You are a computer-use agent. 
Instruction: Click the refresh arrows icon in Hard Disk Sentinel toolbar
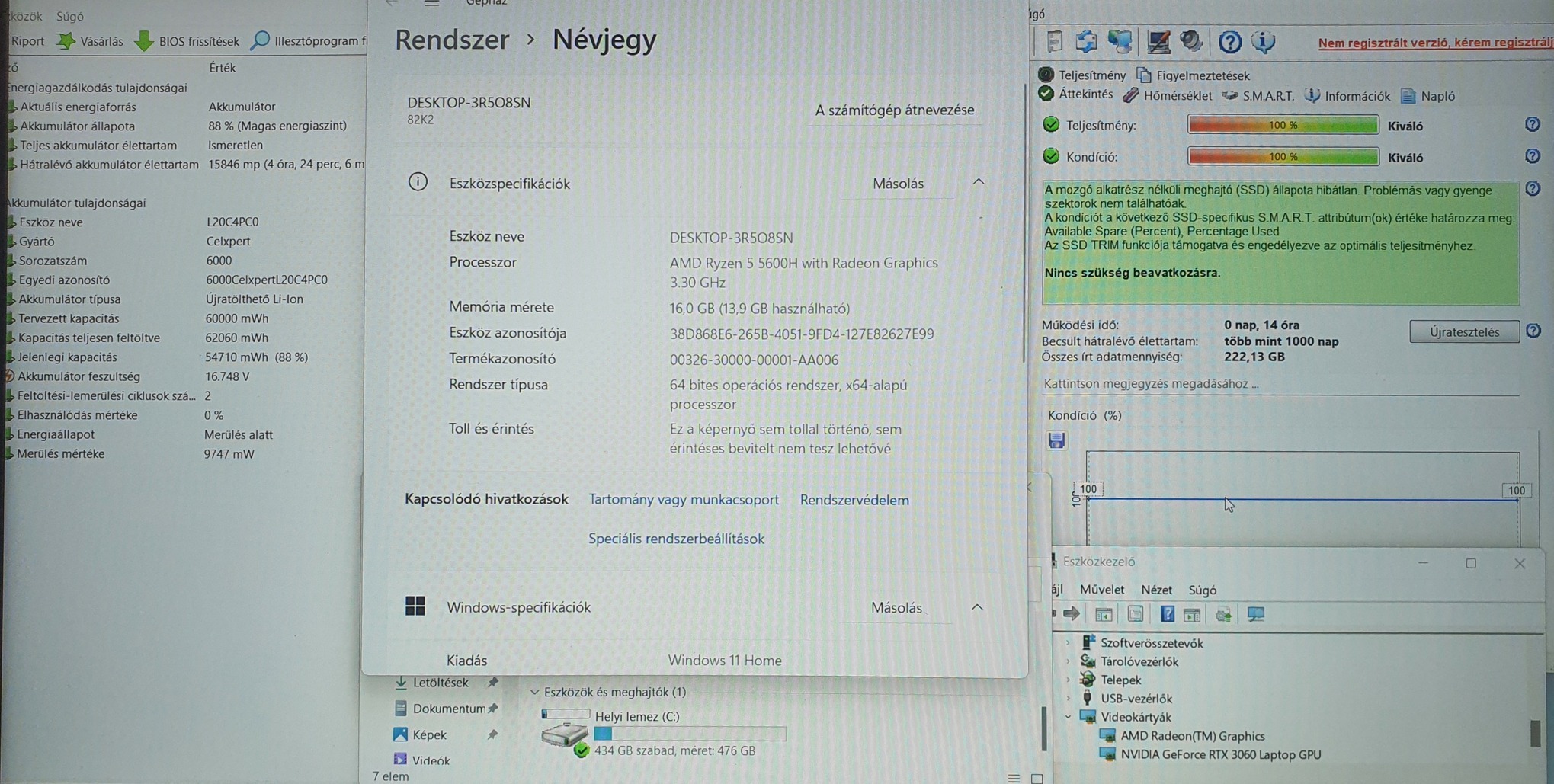[1087, 42]
